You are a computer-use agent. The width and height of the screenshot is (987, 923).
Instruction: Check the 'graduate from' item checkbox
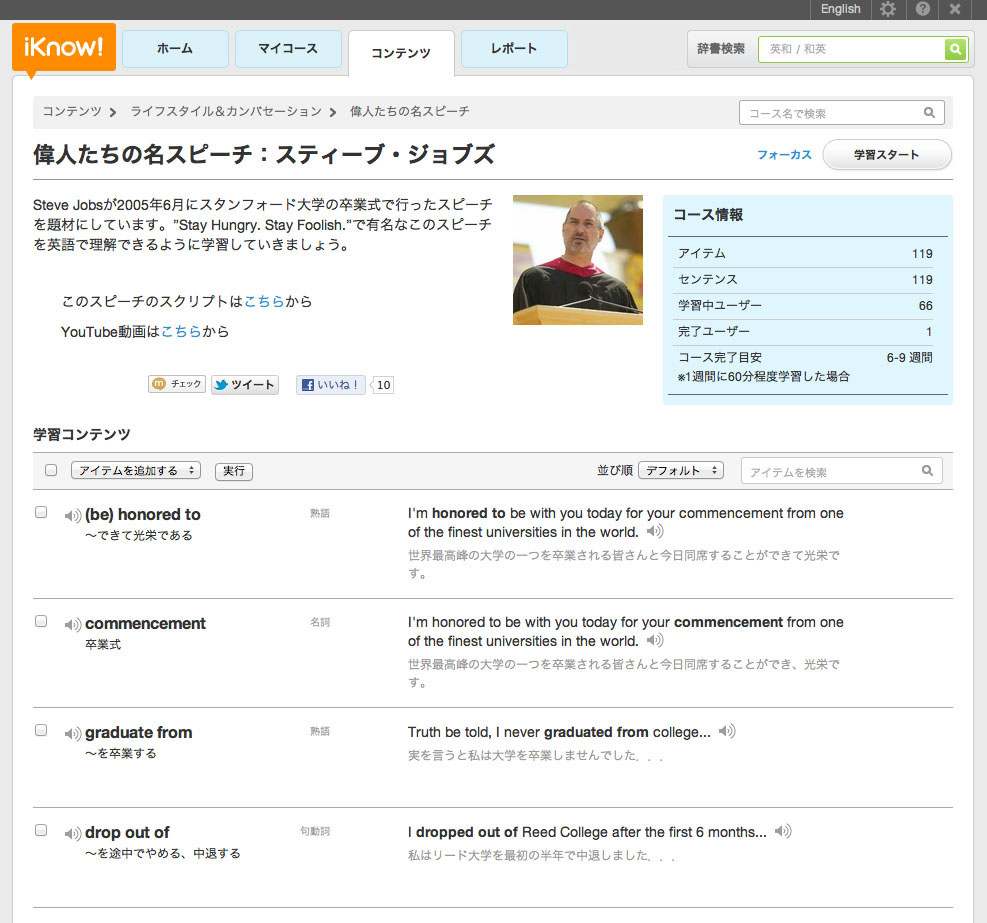41,730
